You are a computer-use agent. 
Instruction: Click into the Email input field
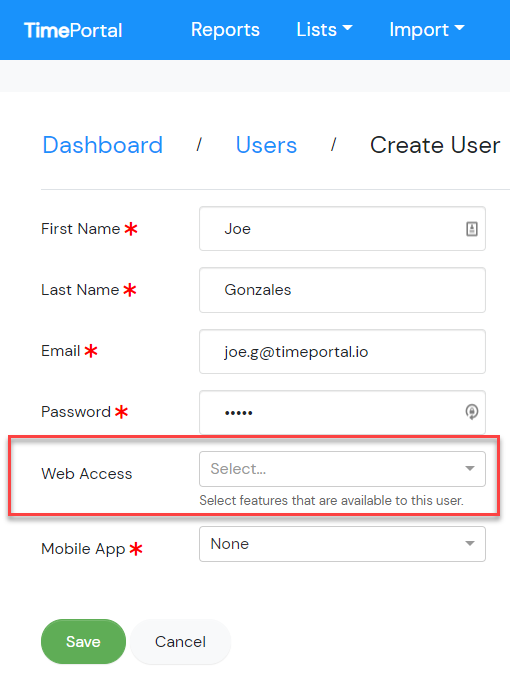tap(342, 351)
